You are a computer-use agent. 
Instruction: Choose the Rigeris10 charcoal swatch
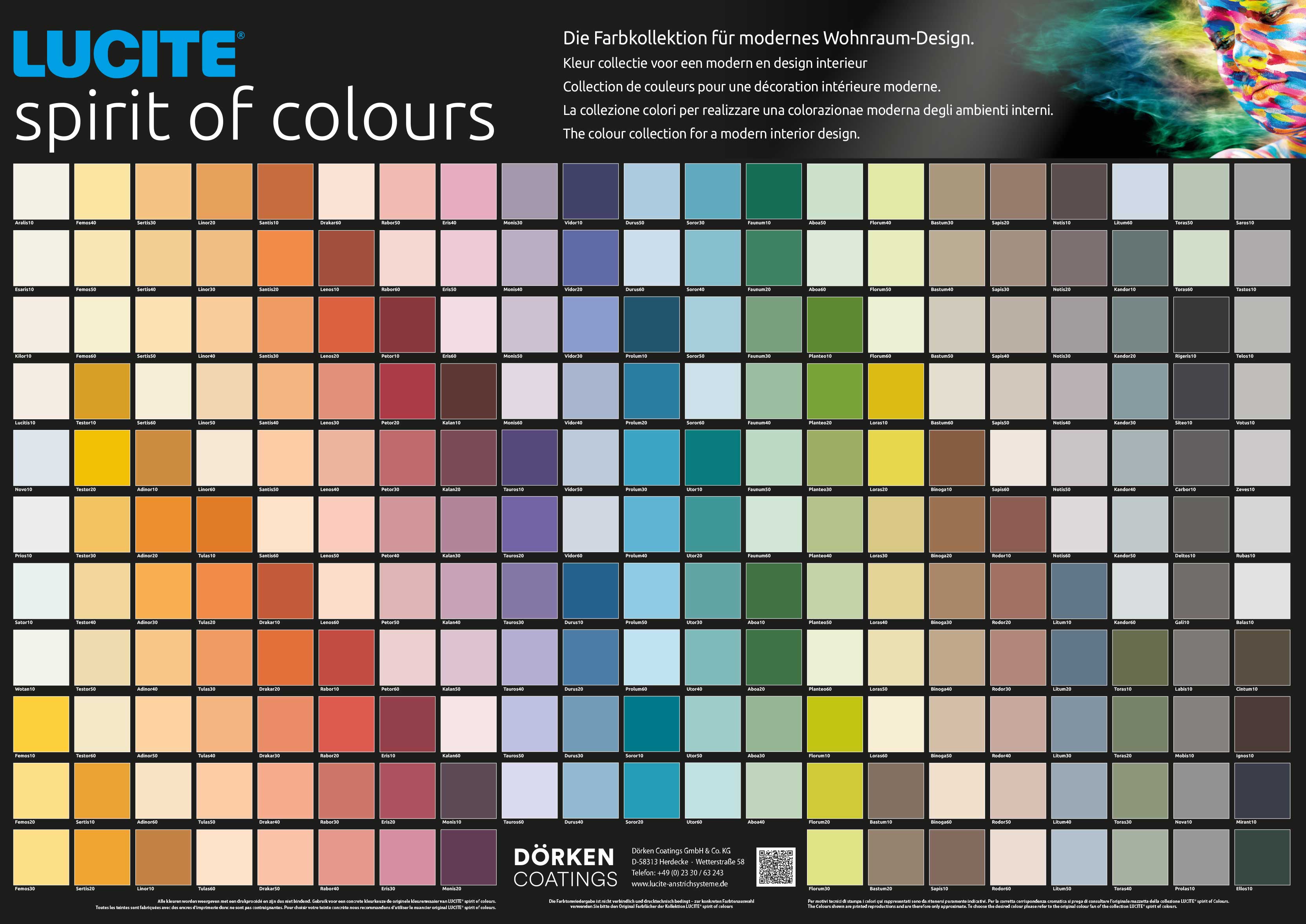coord(1201,324)
